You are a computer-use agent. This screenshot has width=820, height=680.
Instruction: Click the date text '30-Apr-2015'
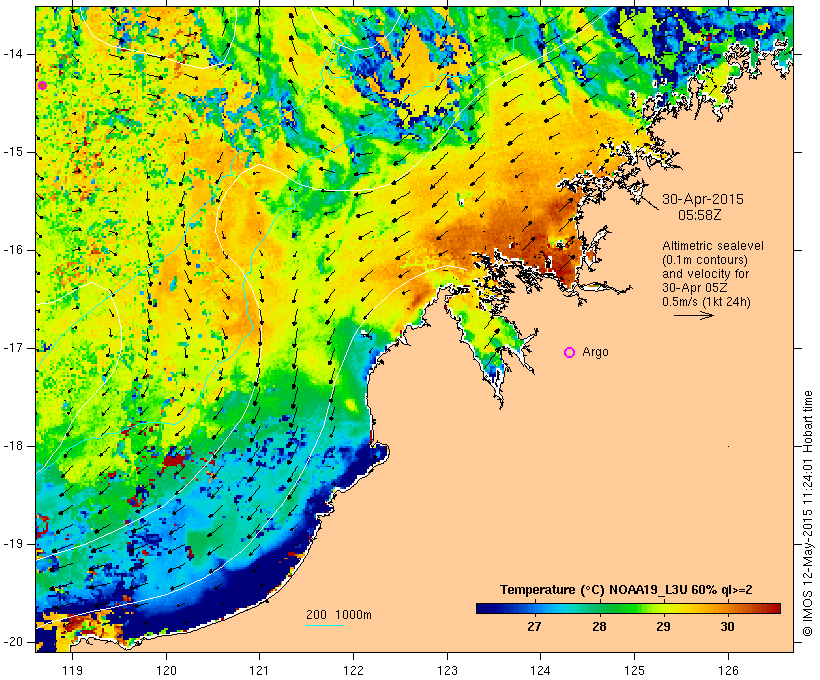tap(702, 199)
